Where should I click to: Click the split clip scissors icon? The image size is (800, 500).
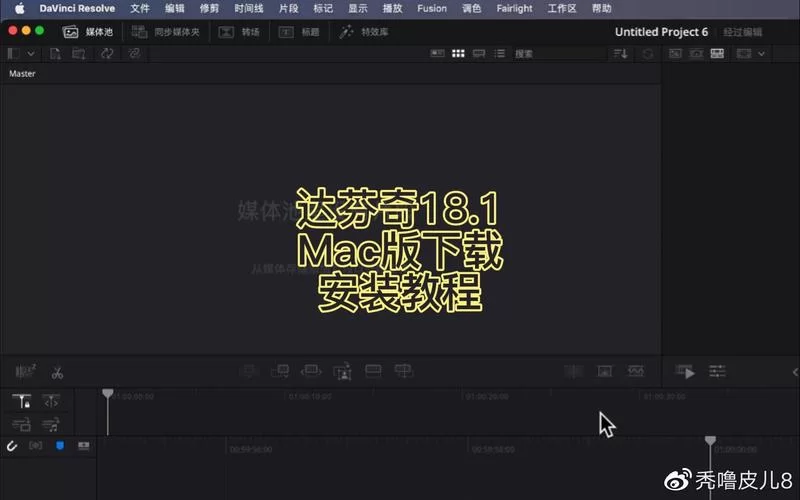pyautogui.click(x=57, y=373)
